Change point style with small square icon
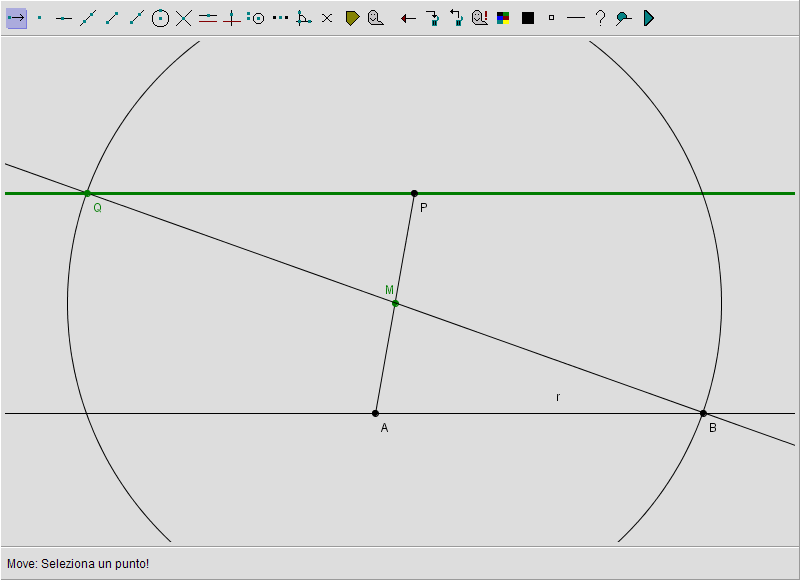 click(x=551, y=18)
